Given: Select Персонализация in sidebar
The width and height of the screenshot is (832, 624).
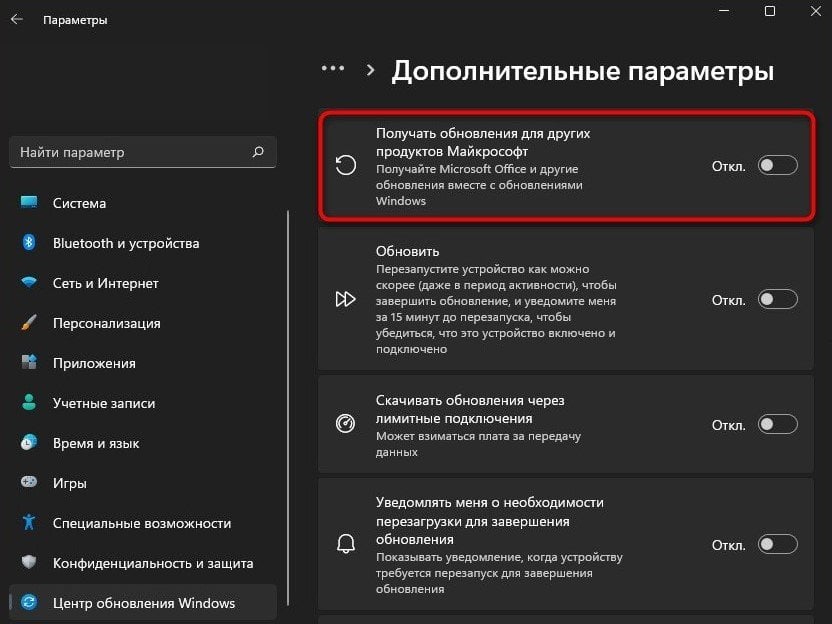Looking at the screenshot, I should pyautogui.click(x=143, y=323).
